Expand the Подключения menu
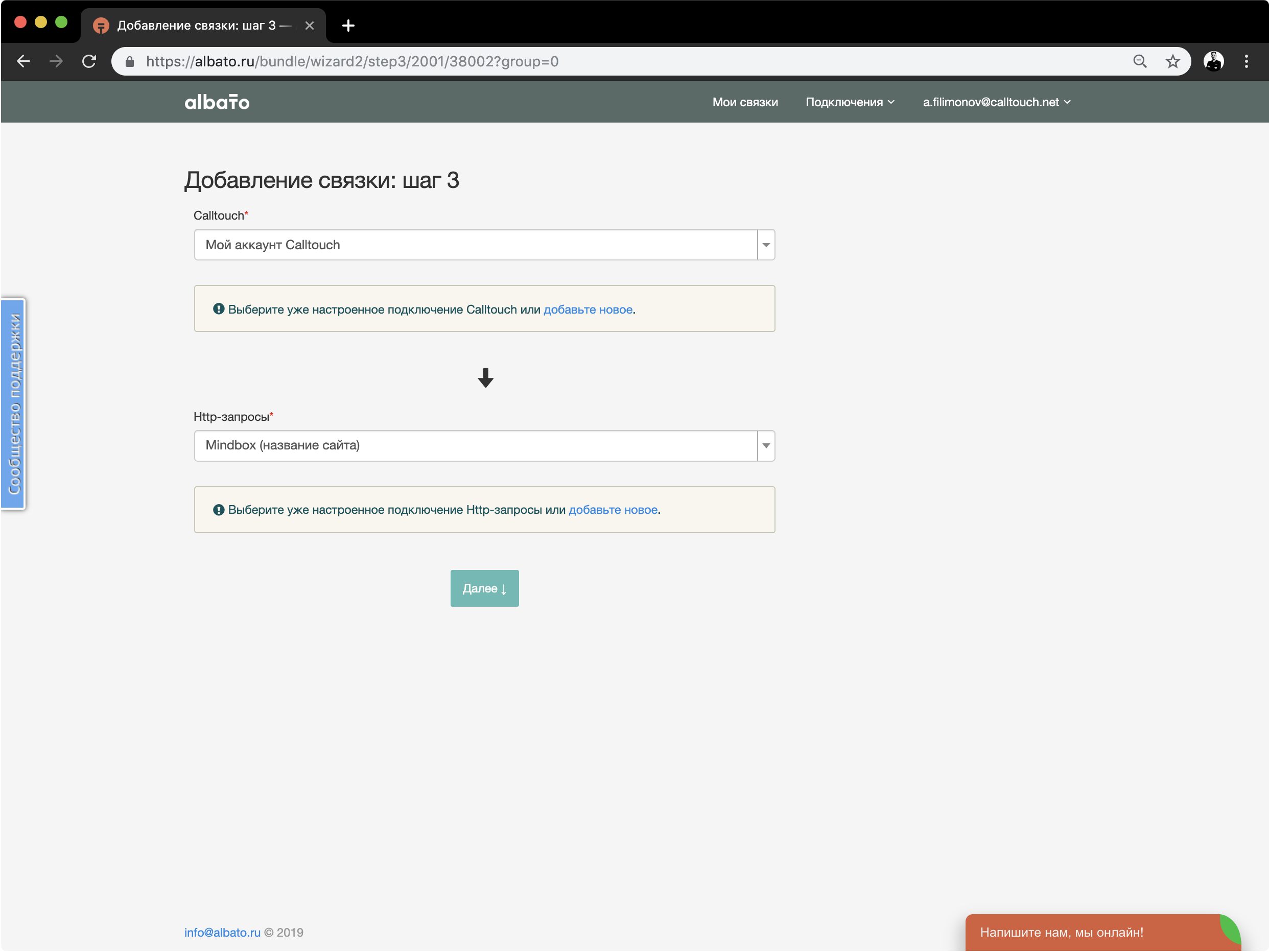The height and width of the screenshot is (952, 1269). pyautogui.click(x=850, y=102)
